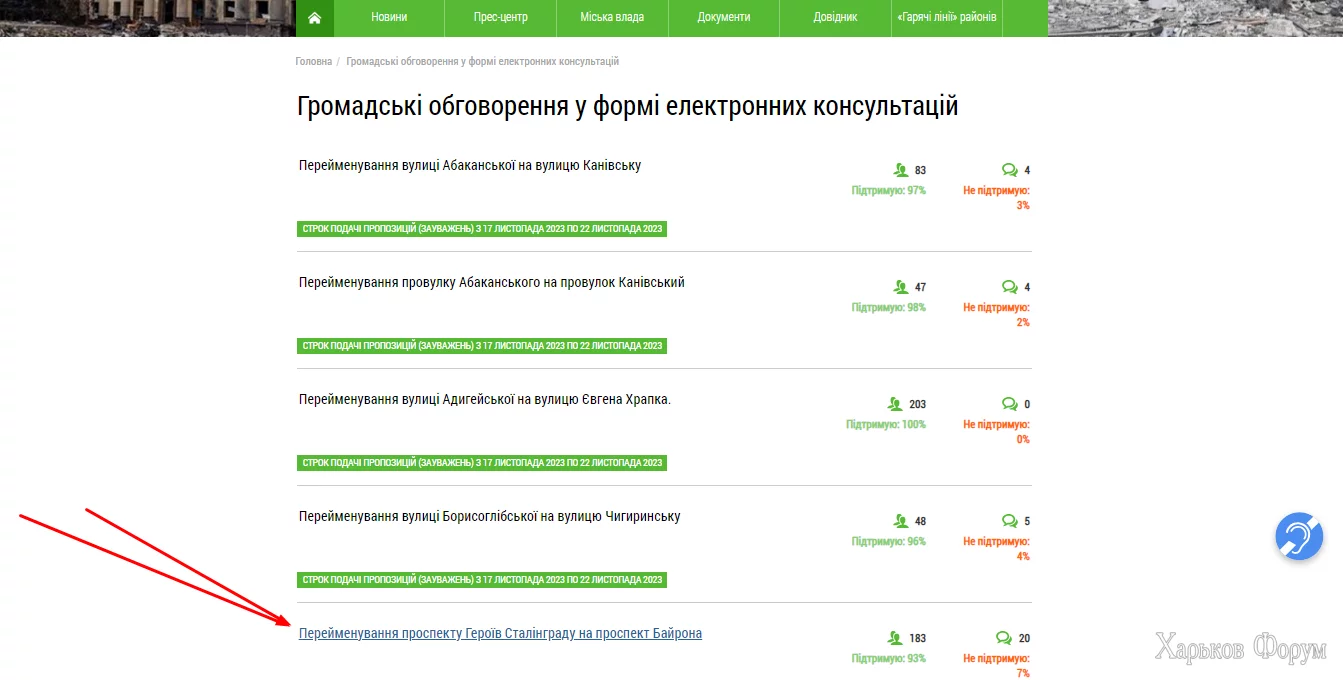Go to the home page icon
This screenshot has height=680, width=1343.
tap(315, 17)
